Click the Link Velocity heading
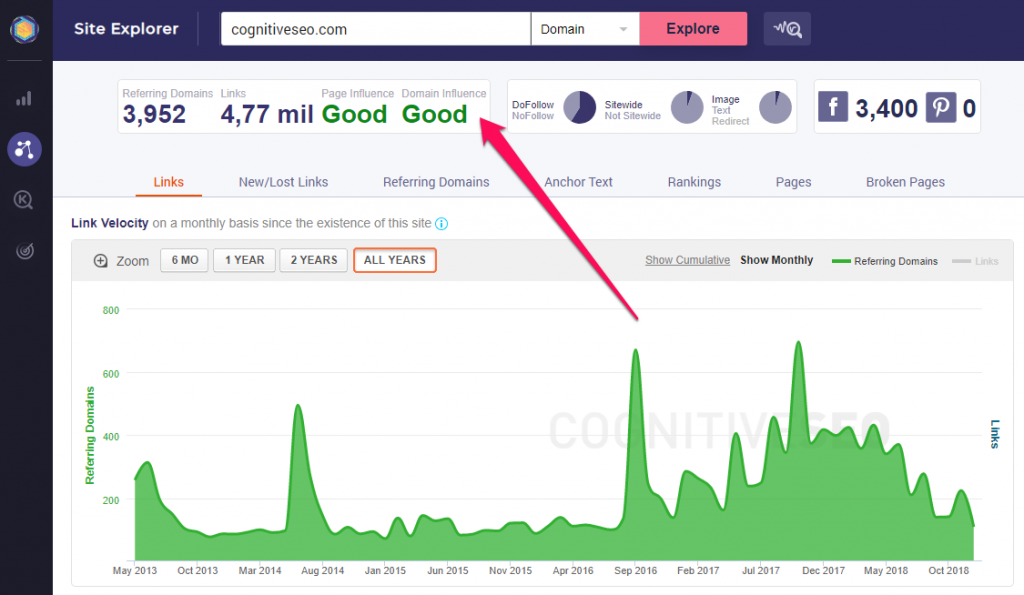Viewport: 1024px width, 595px height. [x=110, y=223]
